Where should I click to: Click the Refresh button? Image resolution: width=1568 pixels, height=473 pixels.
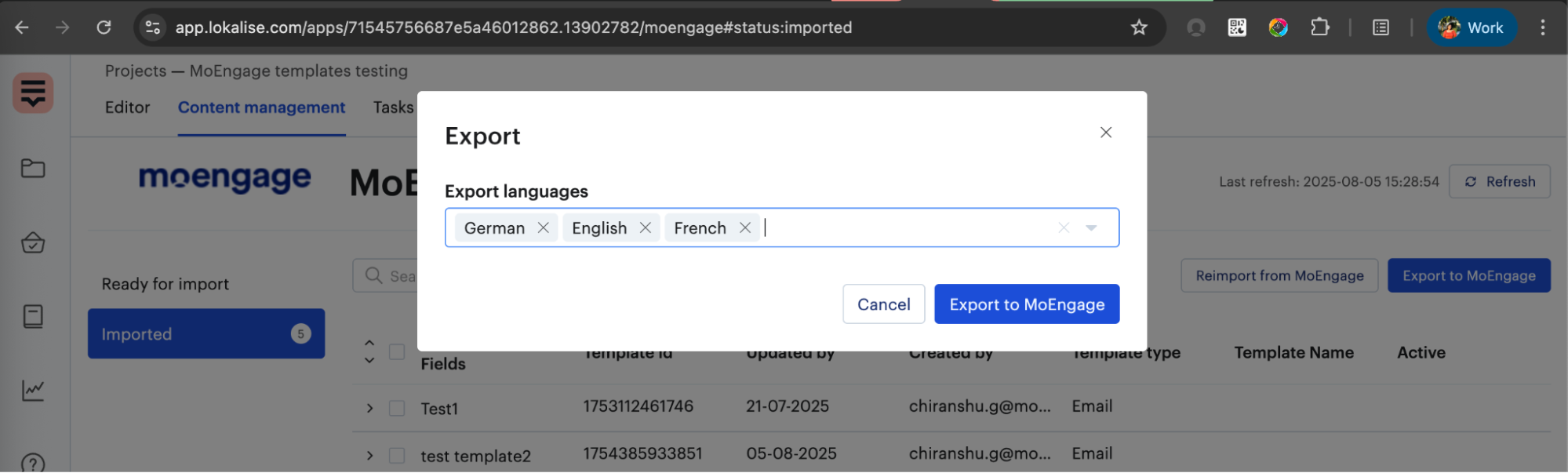tap(1499, 181)
